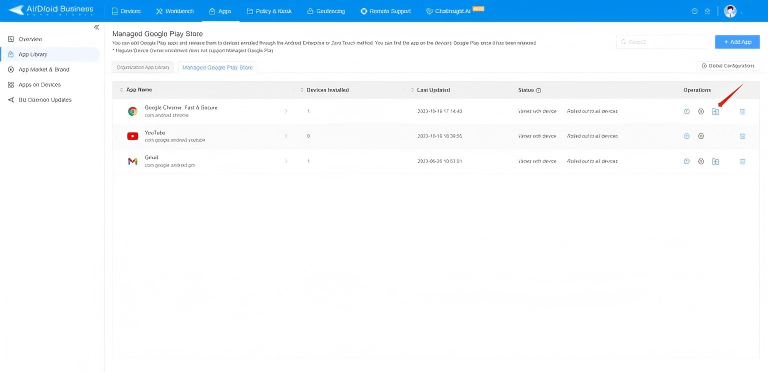This screenshot has width=768, height=372.
Task: Click the first blue circular operation icon for Gmail
Action: click(x=687, y=161)
